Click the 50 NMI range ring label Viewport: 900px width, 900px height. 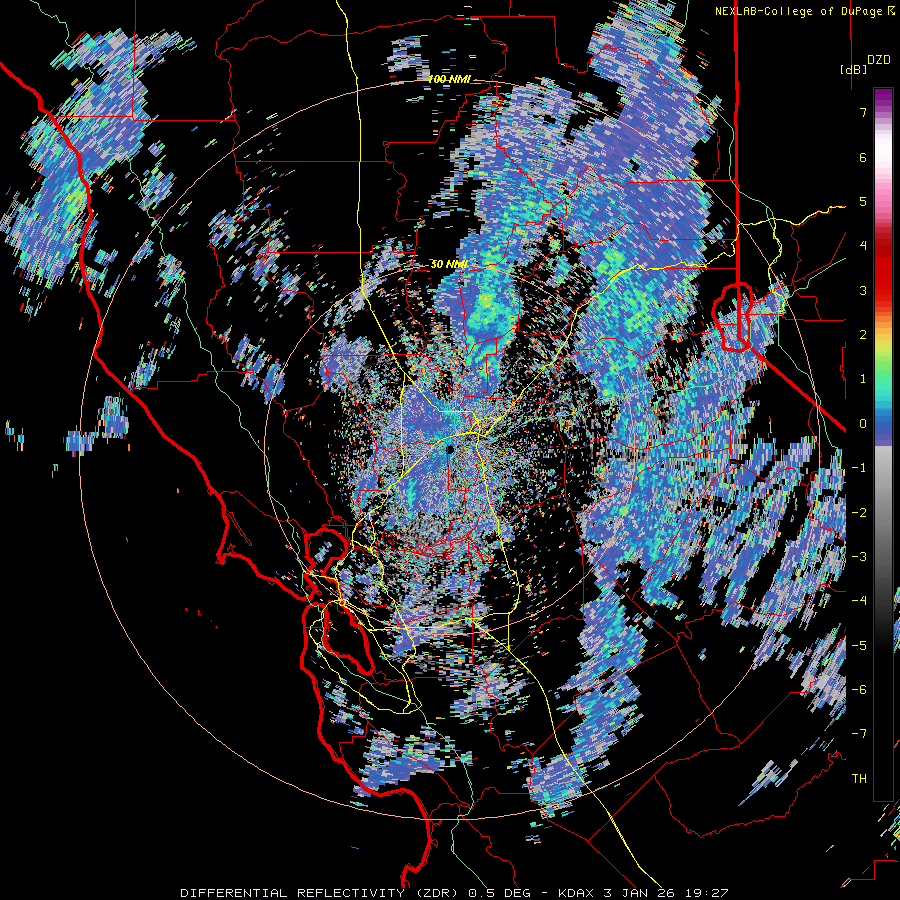click(x=449, y=265)
